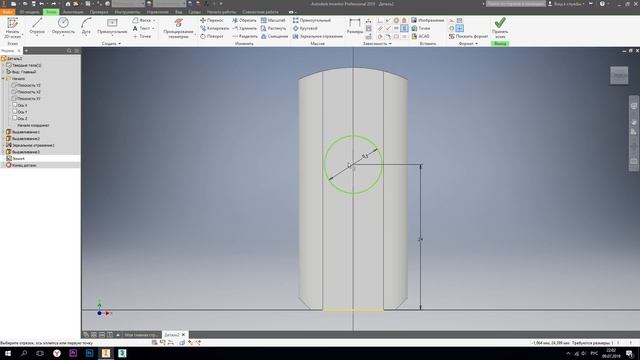Expand the Выдавливание1 feature node
This screenshot has width=640, height=360.
click(x=3, y=132)
